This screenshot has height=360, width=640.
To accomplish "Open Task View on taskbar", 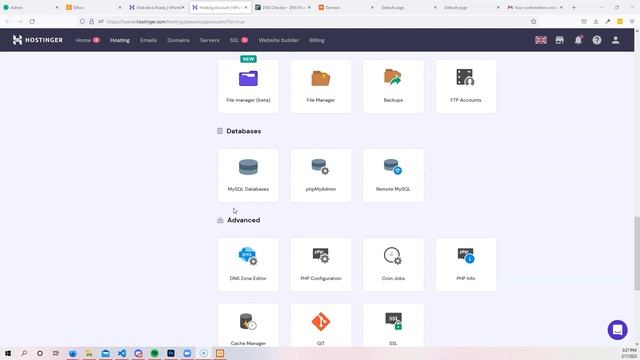I will pyautogui.click(x=56, y=353).
